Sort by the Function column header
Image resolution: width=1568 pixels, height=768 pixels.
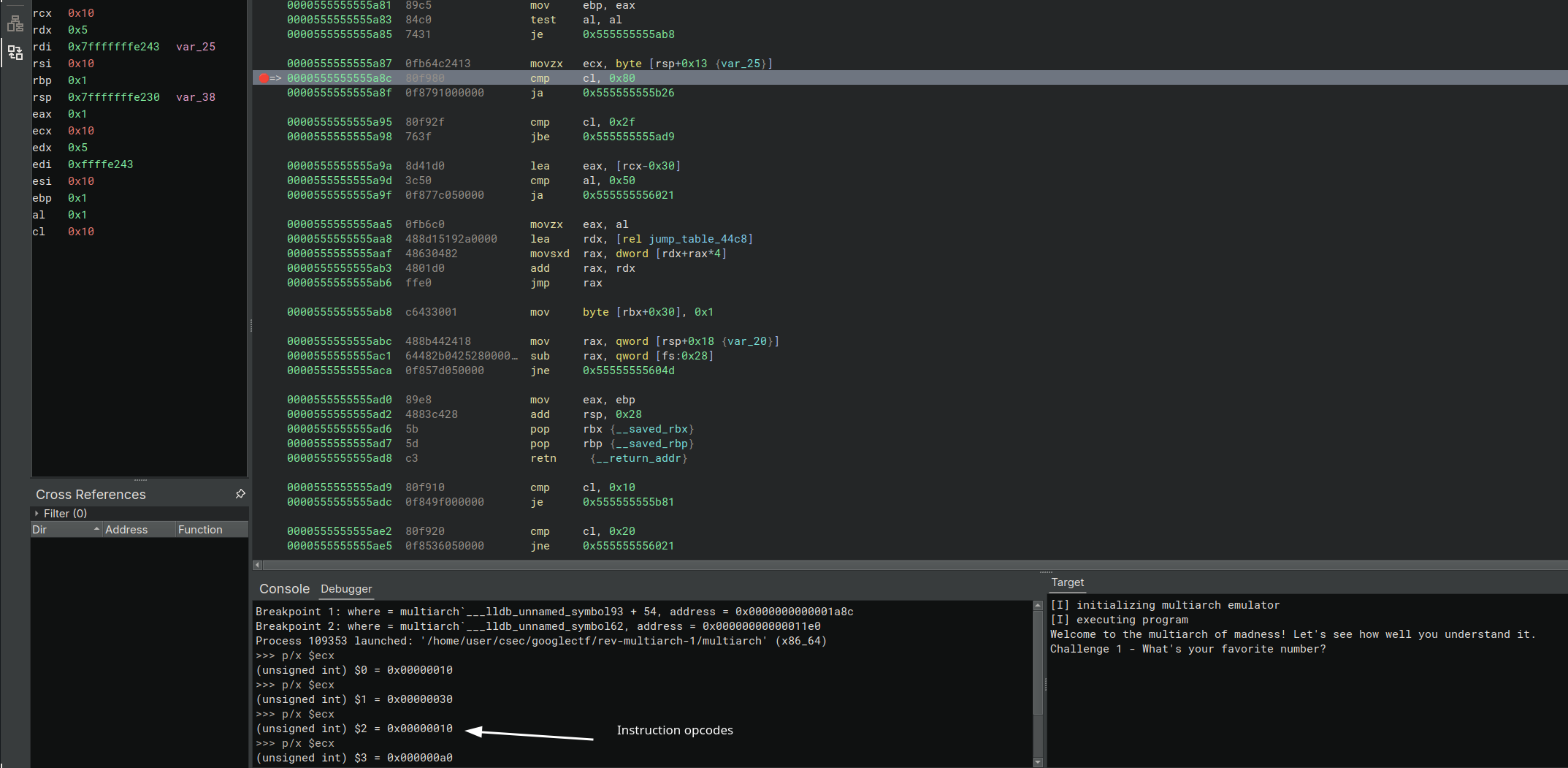tap(212, 530)
